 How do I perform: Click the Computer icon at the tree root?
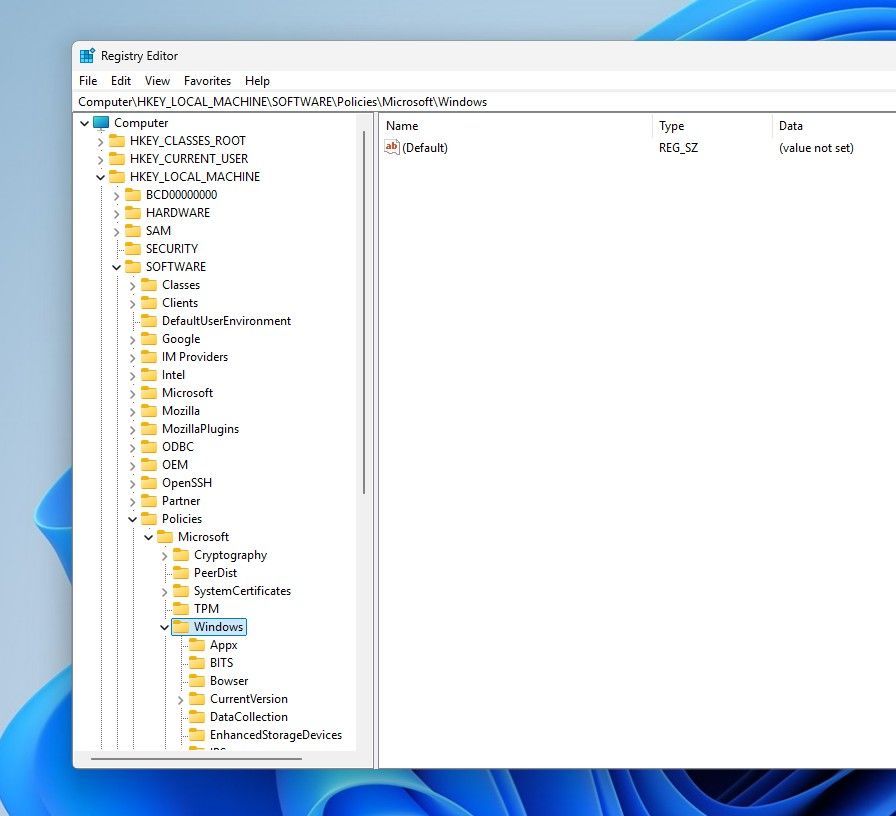(x=101, y=122)
